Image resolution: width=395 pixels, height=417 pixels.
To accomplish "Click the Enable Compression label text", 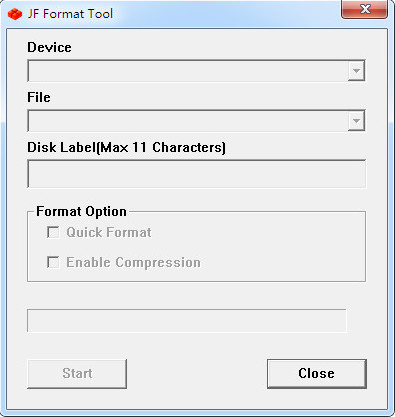I will pyautogui.click(x=133, y=262).
